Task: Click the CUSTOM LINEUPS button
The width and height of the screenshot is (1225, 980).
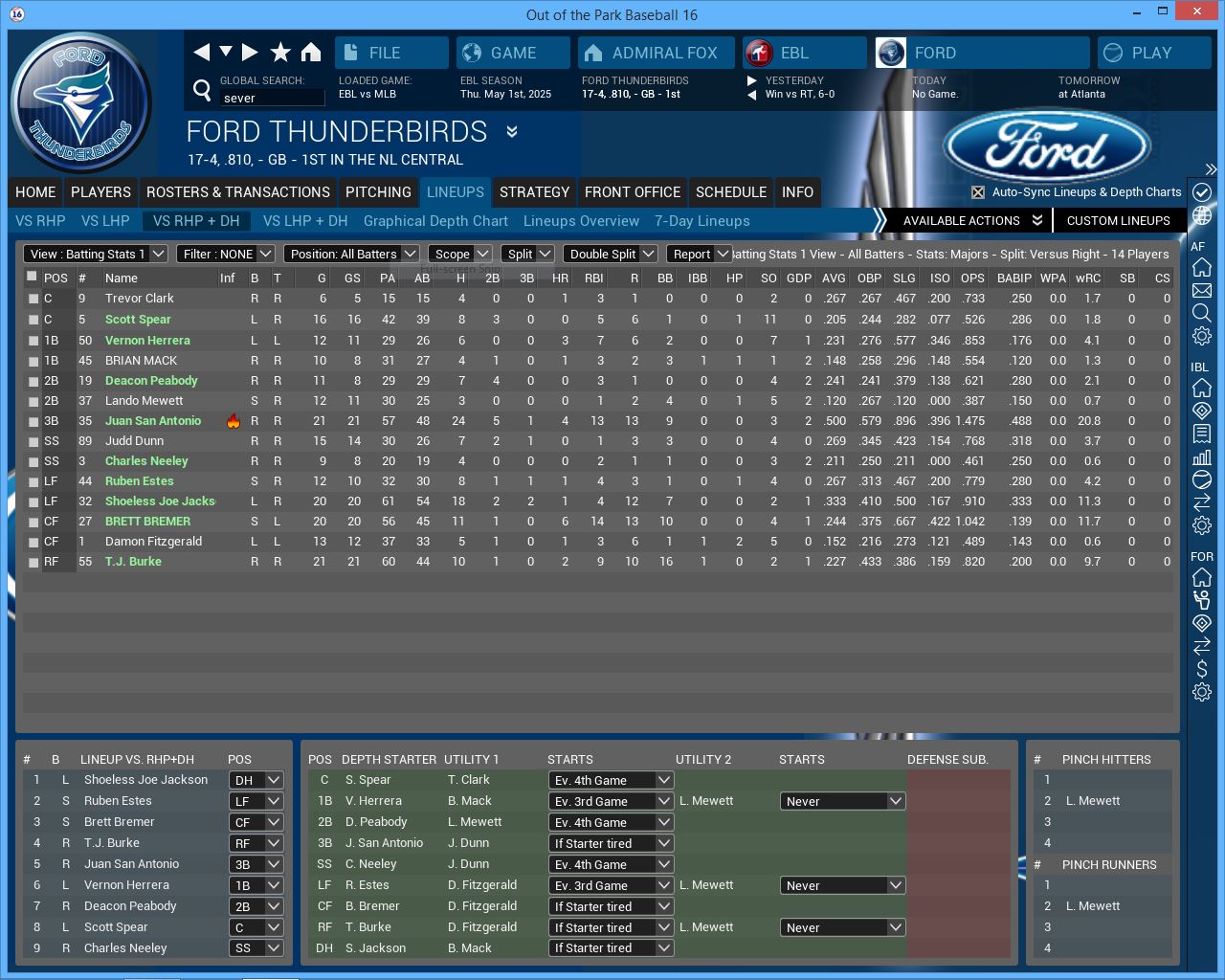Action: coord(1119,220)
